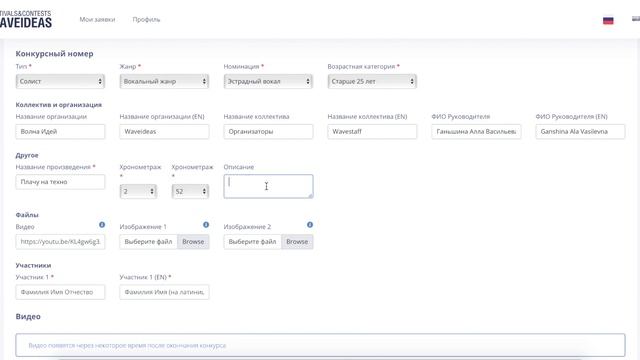
Task: Click the Изображение 1 Выберите файл field
Action: click(x=149, y=242)
